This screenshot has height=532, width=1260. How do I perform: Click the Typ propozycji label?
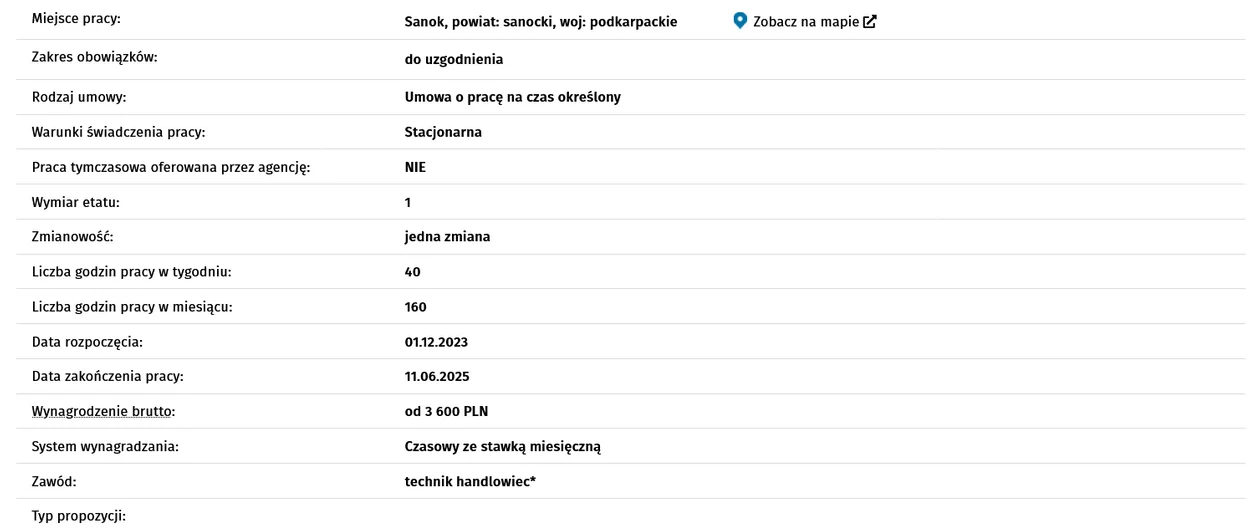pyautogui.click(x=80, y=517)
